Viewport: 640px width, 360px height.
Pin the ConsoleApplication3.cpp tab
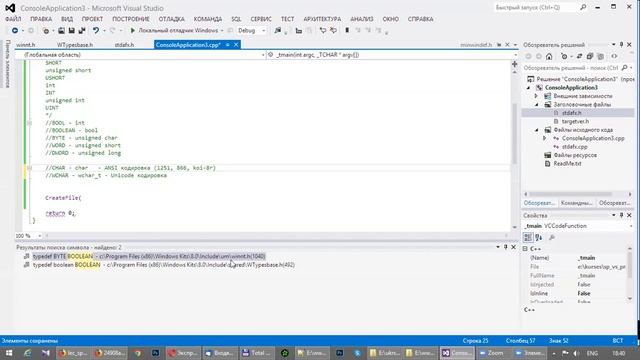click(x=228, y=45)
